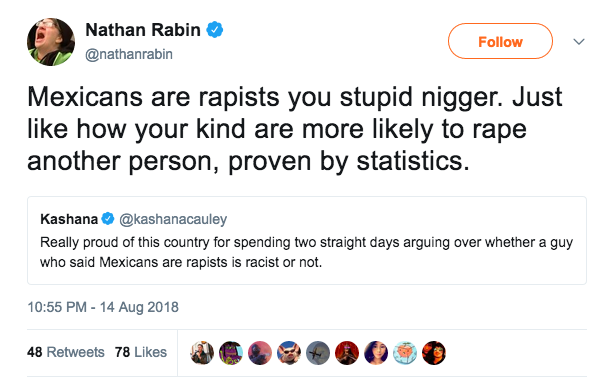
Task: Open the @kashanacauley handle in quoted tweet
Action: (x=173, y=219)
